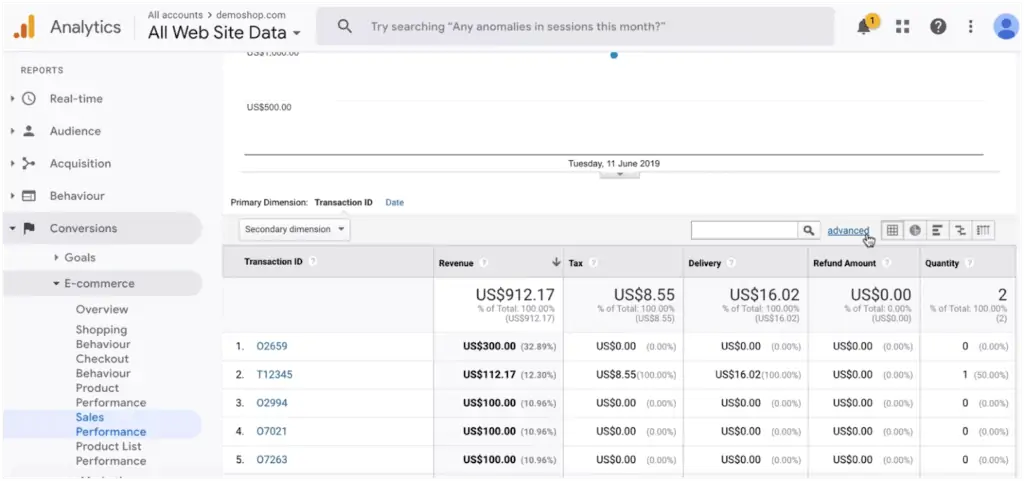Open transaction O2994
Screen dimensions: 1024x481
(x=272, y=403)
